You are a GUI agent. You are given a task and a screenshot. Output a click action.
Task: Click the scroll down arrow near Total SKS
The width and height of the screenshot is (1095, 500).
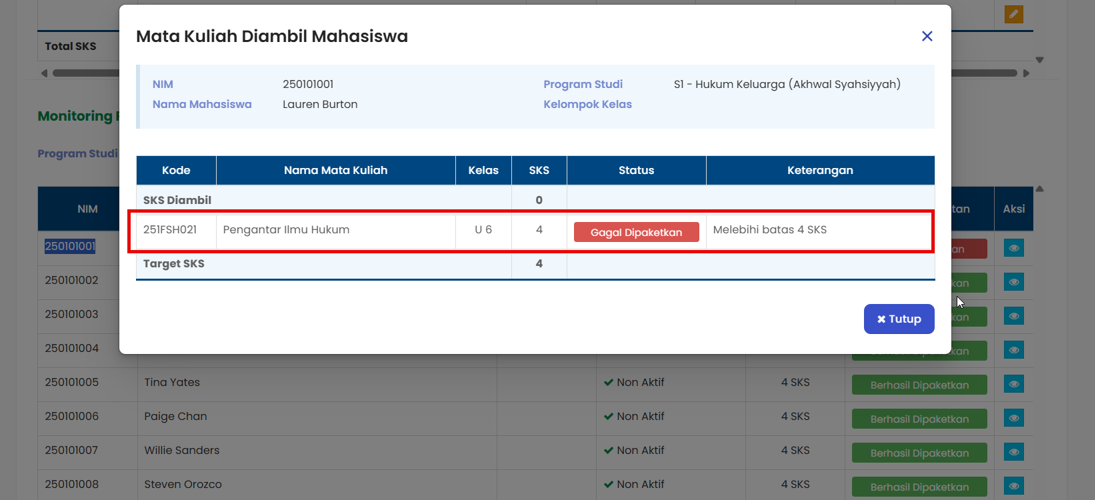(x=1040, y=60)
